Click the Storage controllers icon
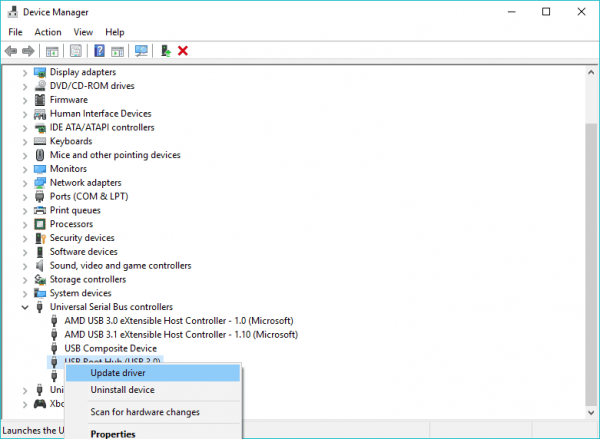The image size is (600, 439). pos(40,280)
